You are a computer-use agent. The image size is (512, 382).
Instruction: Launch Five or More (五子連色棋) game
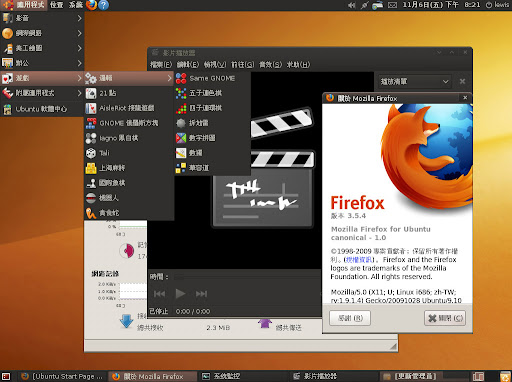pos(212,93)
